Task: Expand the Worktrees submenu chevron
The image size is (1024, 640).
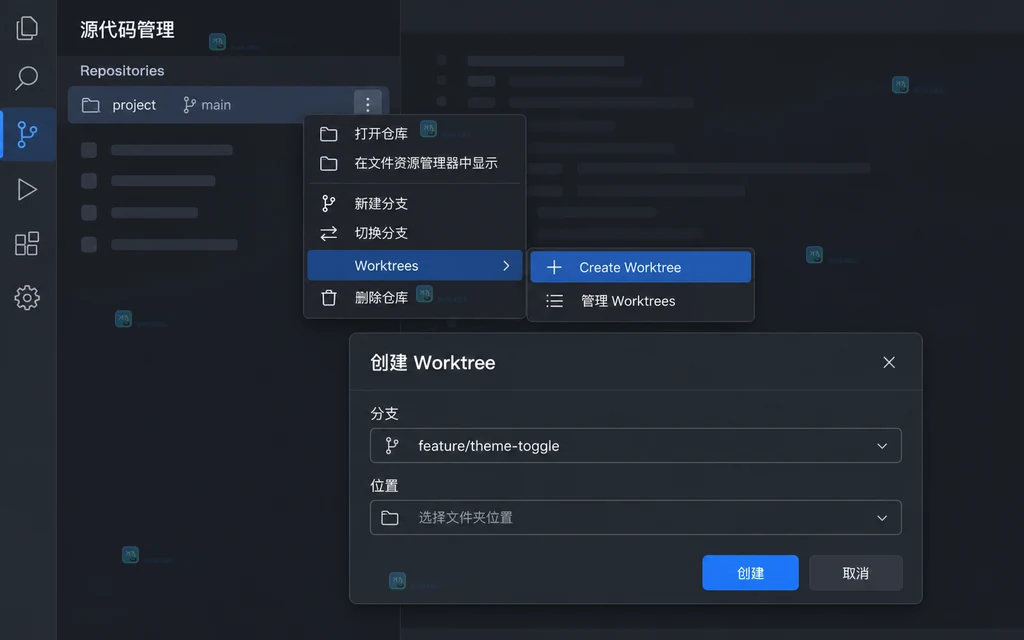Action: pyautogui.click(x=506, y=266)
